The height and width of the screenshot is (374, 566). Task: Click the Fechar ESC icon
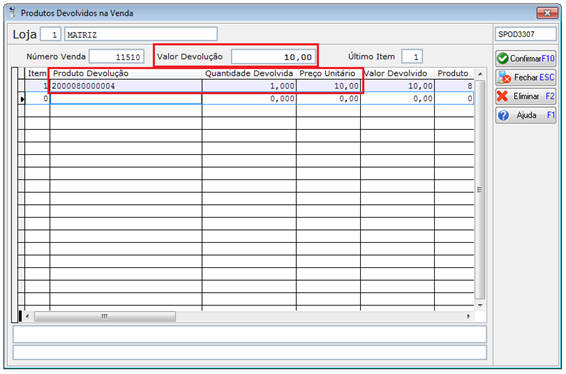pos(504,77)
